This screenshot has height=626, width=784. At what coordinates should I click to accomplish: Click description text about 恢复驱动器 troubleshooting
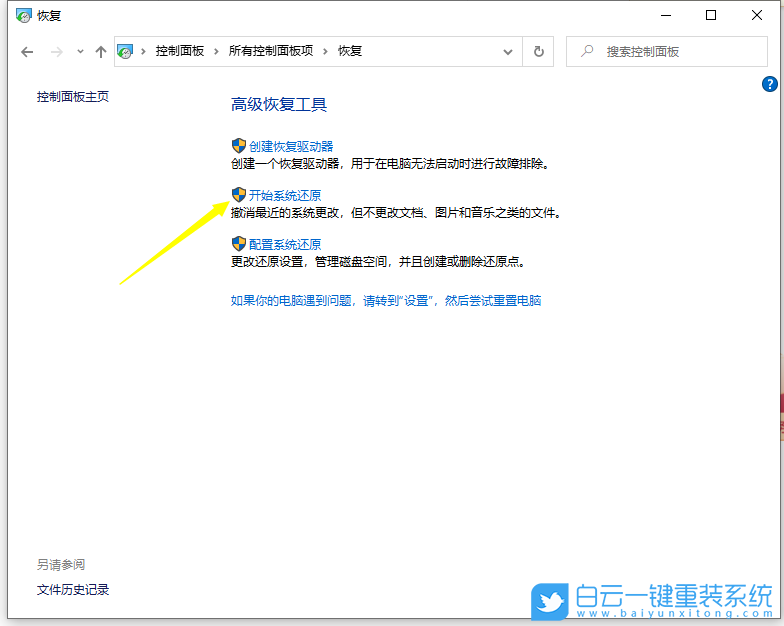pyautogui.click(x=390, y=164)
